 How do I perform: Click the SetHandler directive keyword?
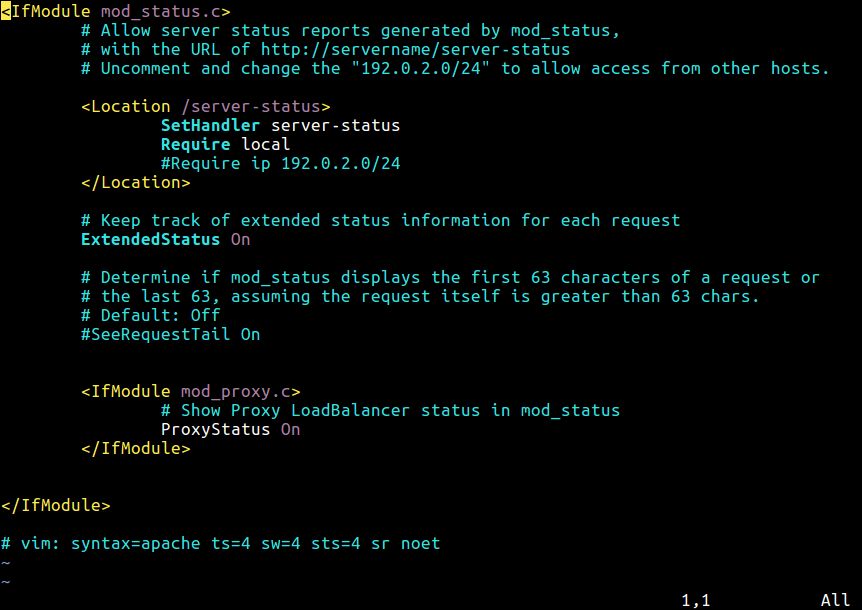pos(210,125)
